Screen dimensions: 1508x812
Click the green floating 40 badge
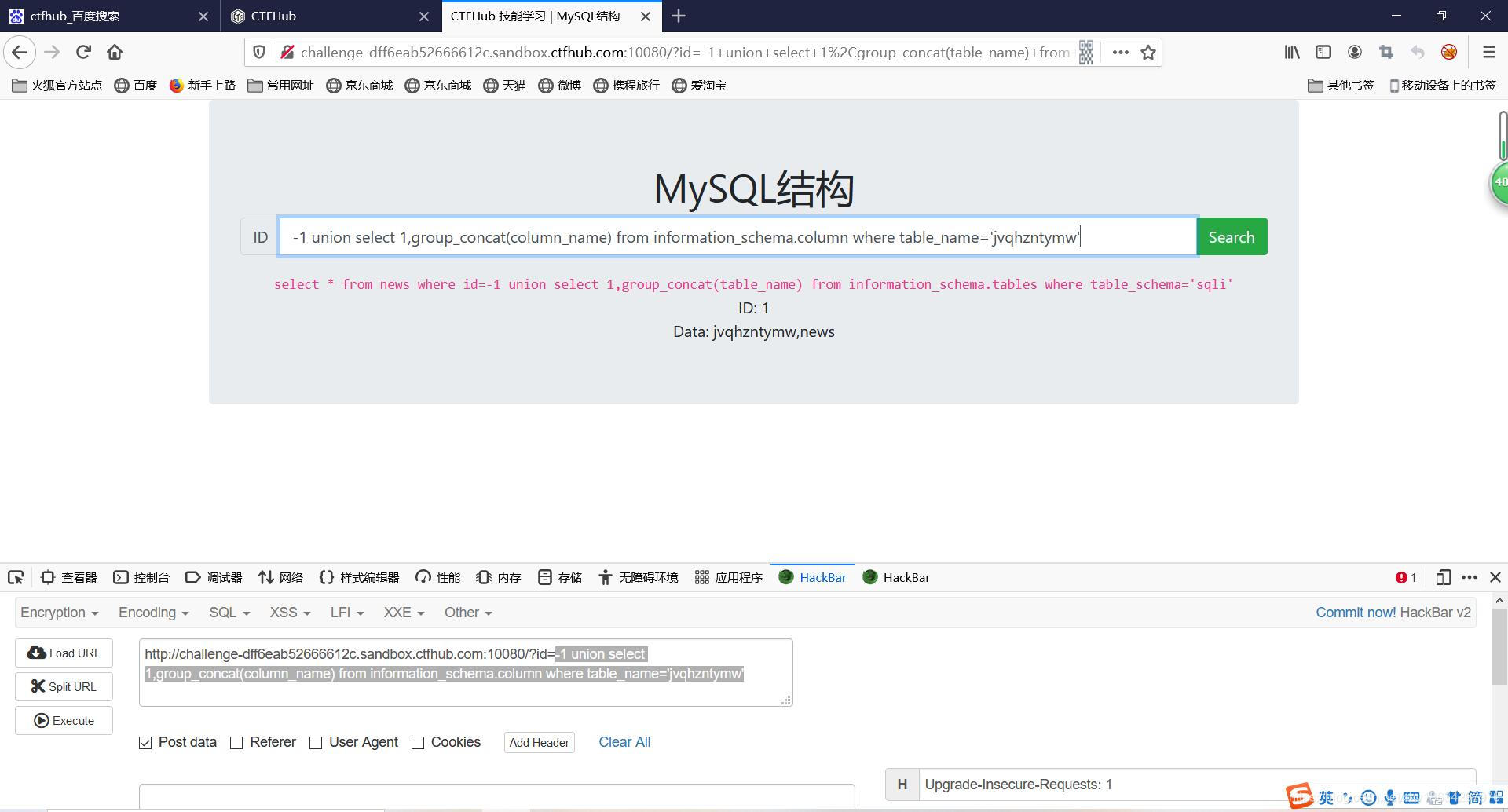1499,182
